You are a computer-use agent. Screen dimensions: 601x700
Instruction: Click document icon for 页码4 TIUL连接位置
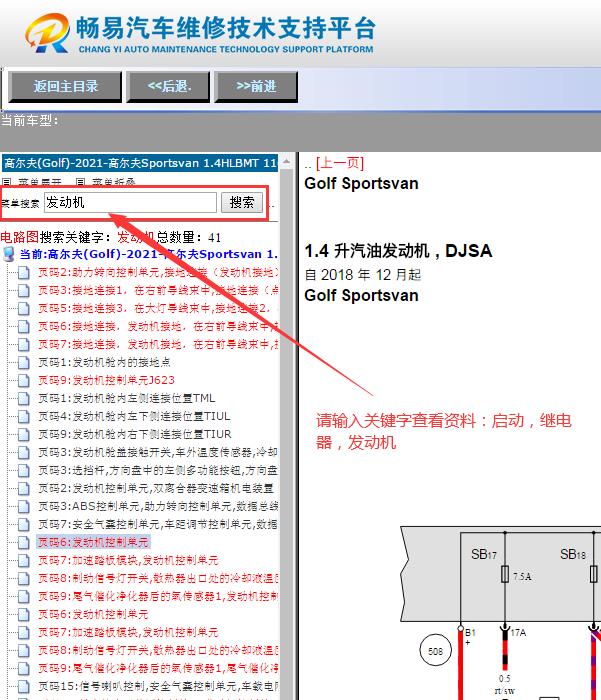24,416
